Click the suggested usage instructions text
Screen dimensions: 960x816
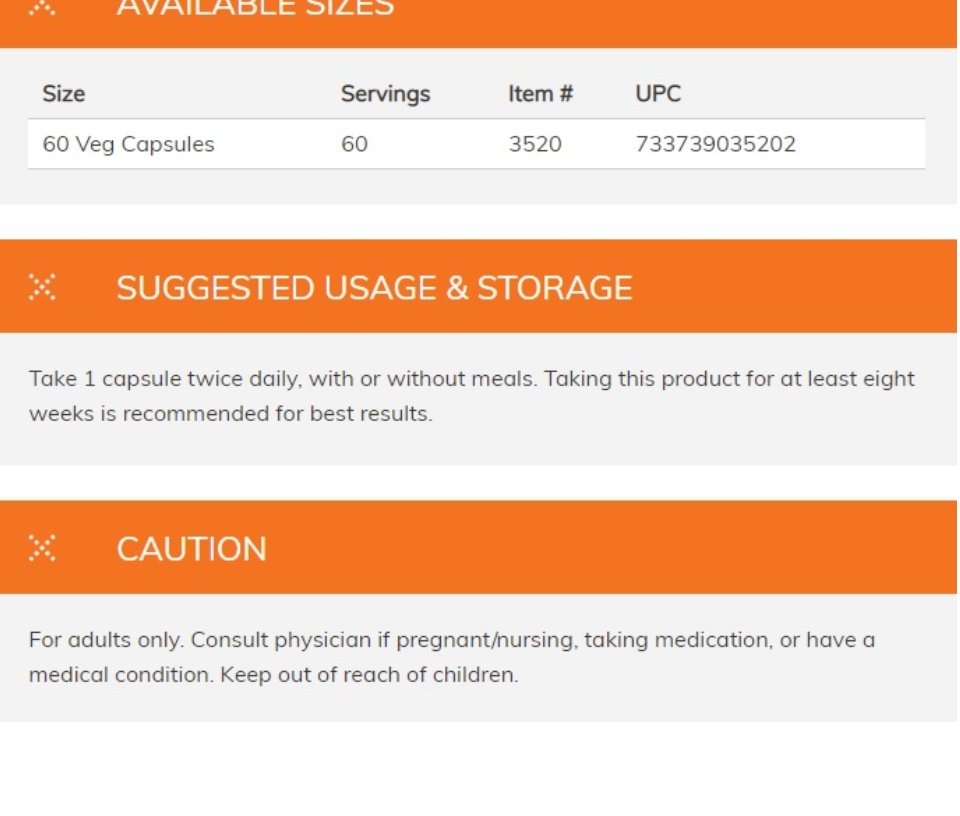point(472,396)
